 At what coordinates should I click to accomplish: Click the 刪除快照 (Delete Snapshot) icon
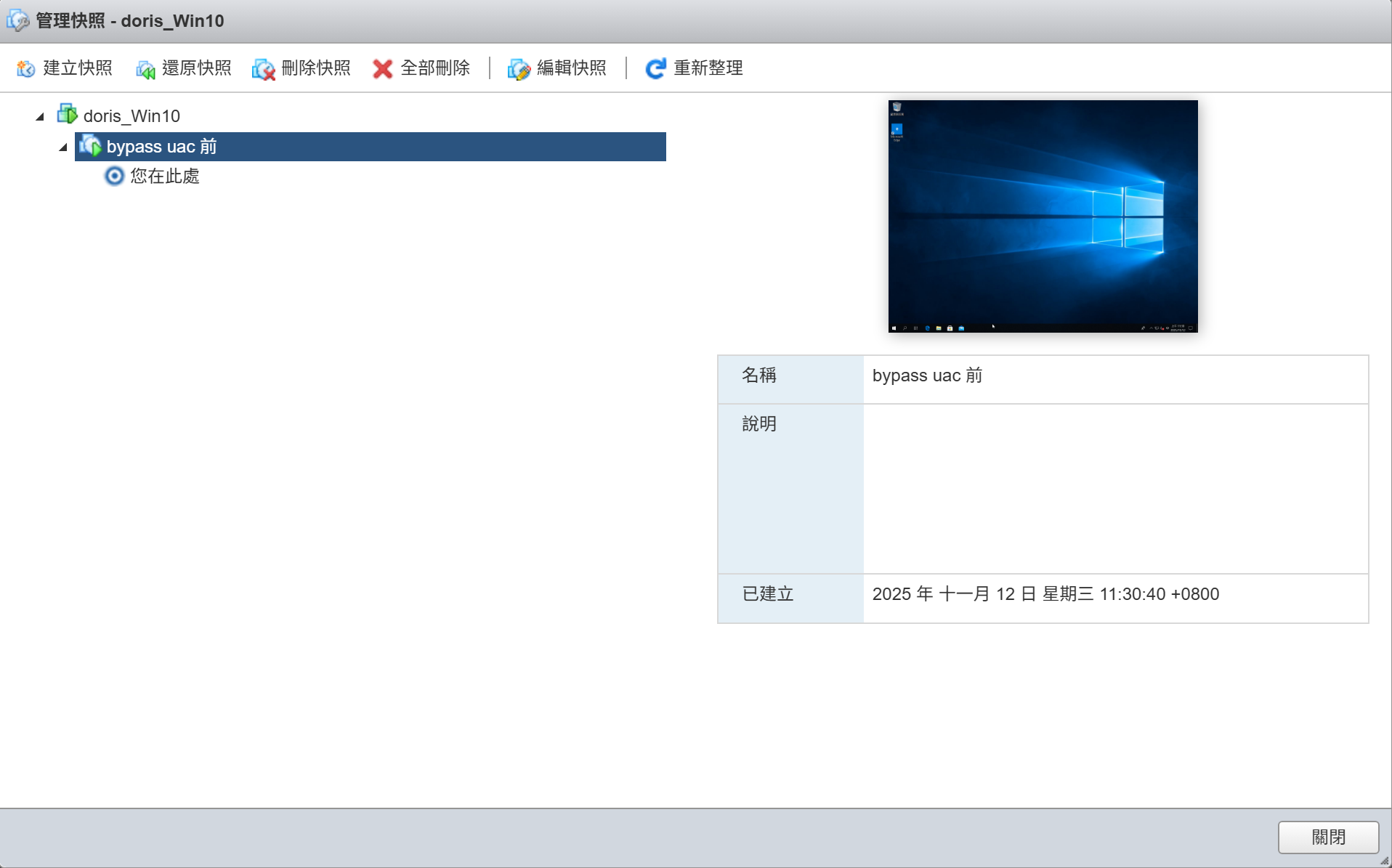coord(263,68)
